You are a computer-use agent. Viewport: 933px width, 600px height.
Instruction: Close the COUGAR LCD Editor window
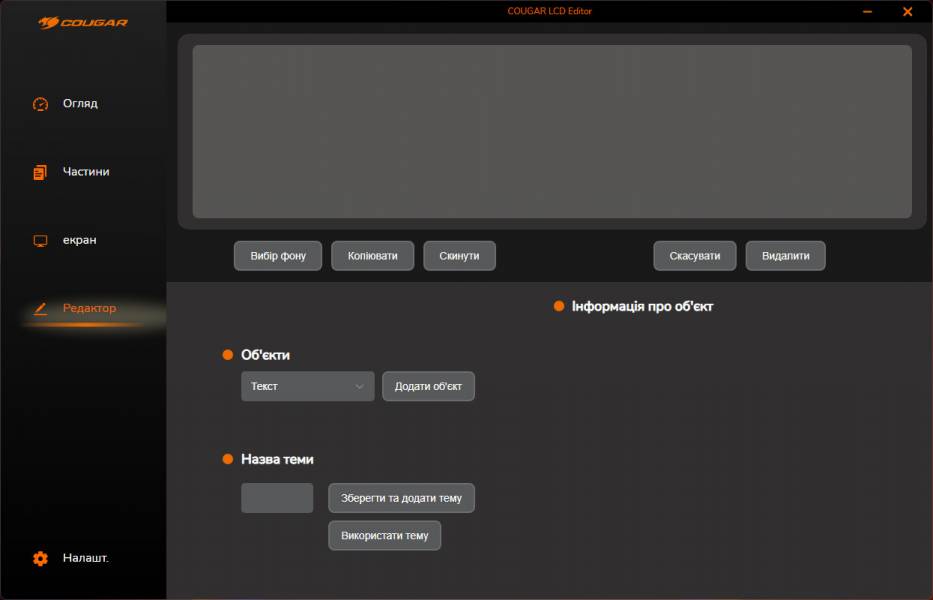[907, 12]
